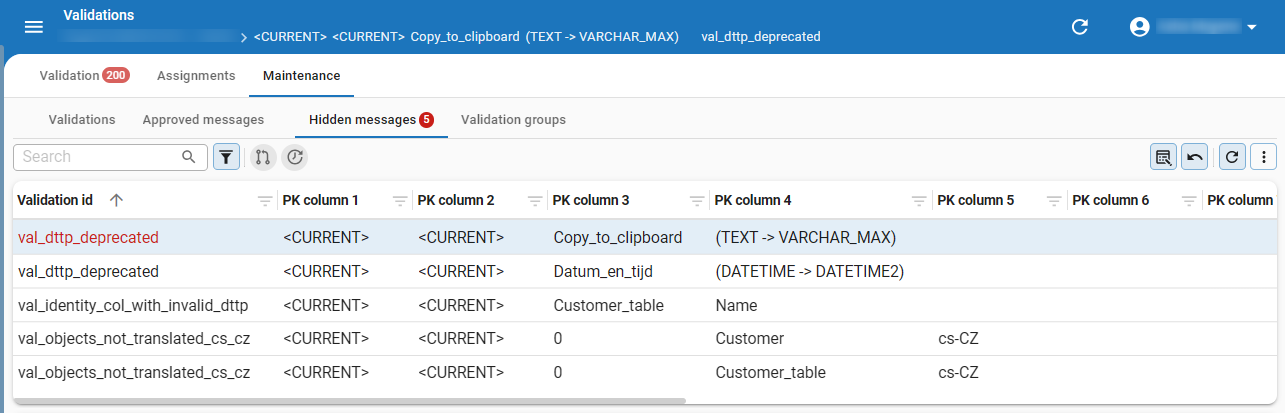Click the branch/merge icon in the toolbar
This screenshot has width=1285, height=413.
(263, 157)
